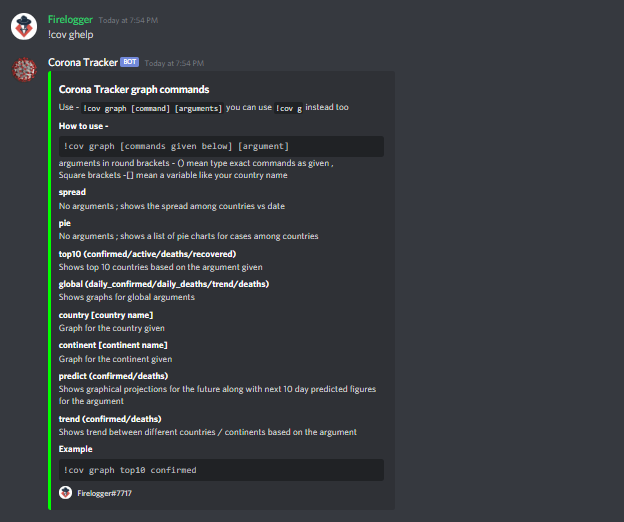Click the 'pie' command heading
624x522 pixels.
coord(65,223)
